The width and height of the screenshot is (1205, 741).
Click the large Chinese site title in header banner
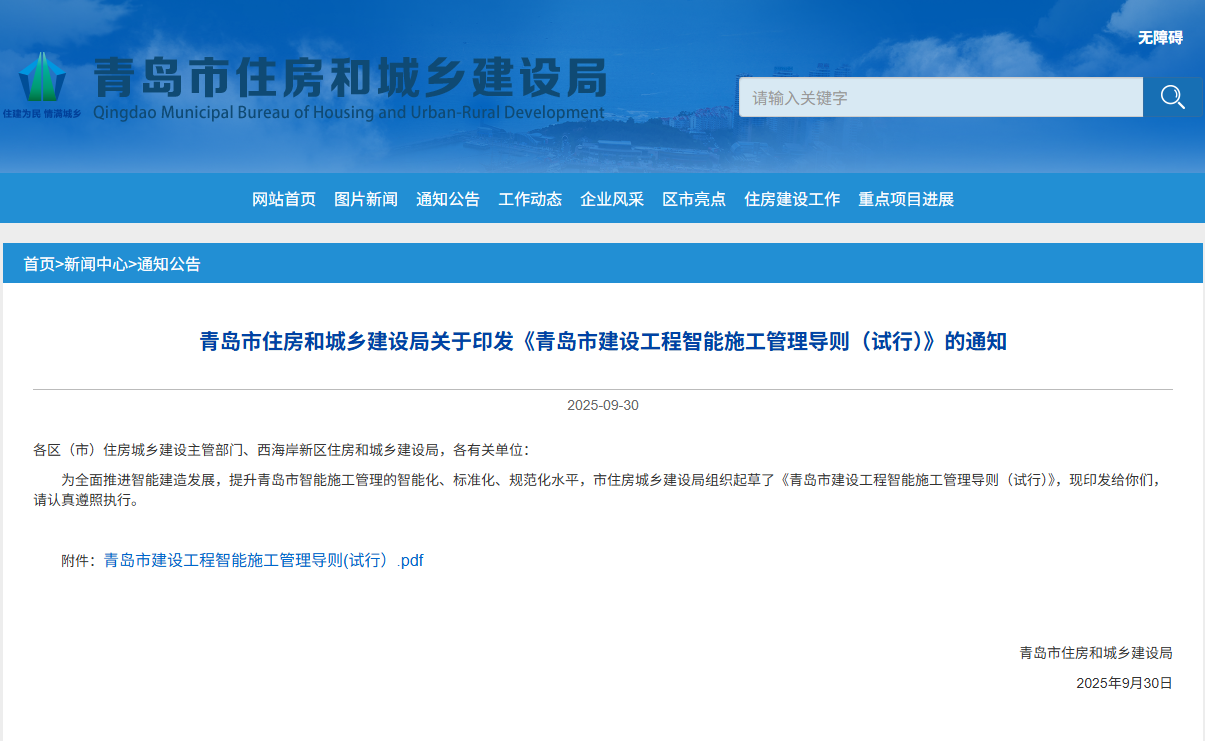click(x=350, y=76)
